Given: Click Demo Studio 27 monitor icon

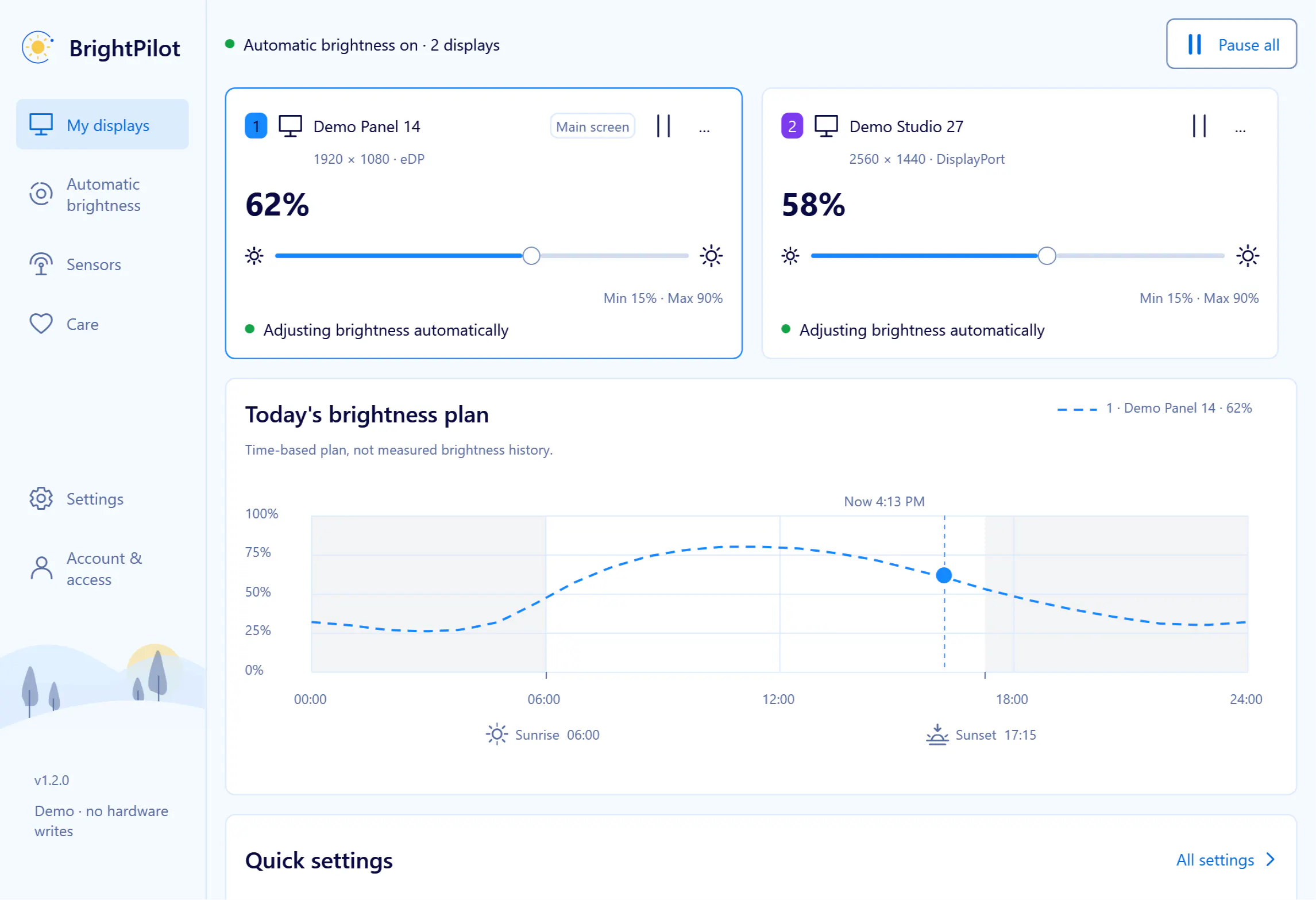Looking at the screenshot, I should (826, 126).
